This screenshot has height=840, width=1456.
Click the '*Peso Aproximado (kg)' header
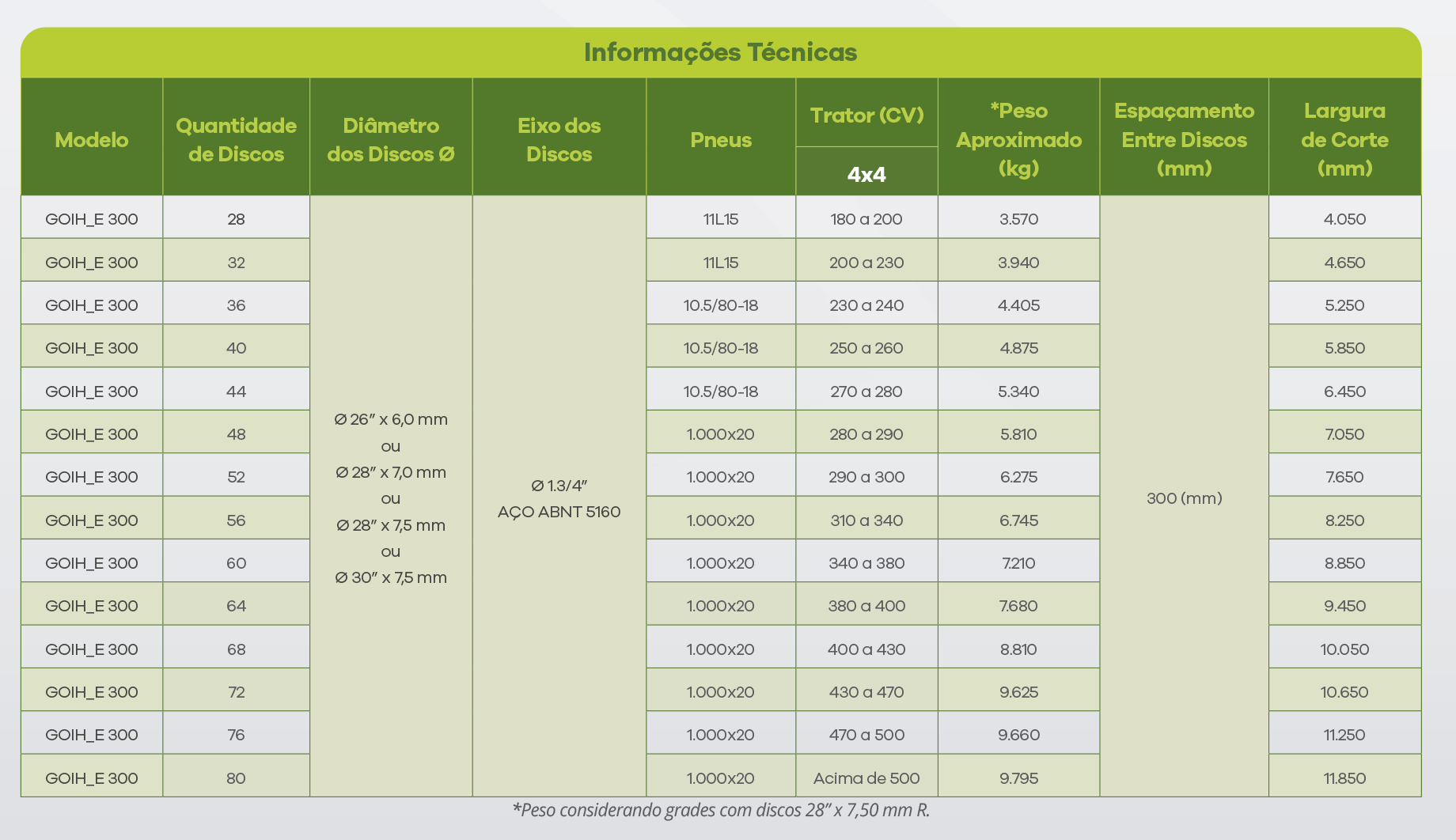(x=1018, y=140)
